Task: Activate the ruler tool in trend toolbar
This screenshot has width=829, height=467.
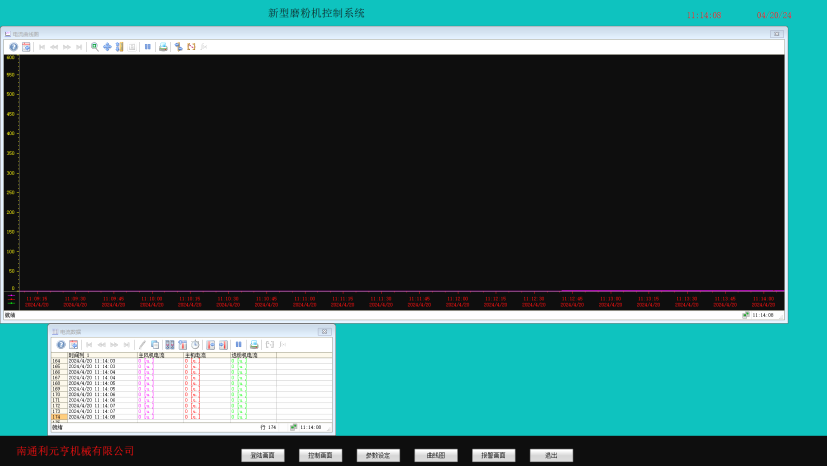Action: pyautogui.click(x=120, y=47)
